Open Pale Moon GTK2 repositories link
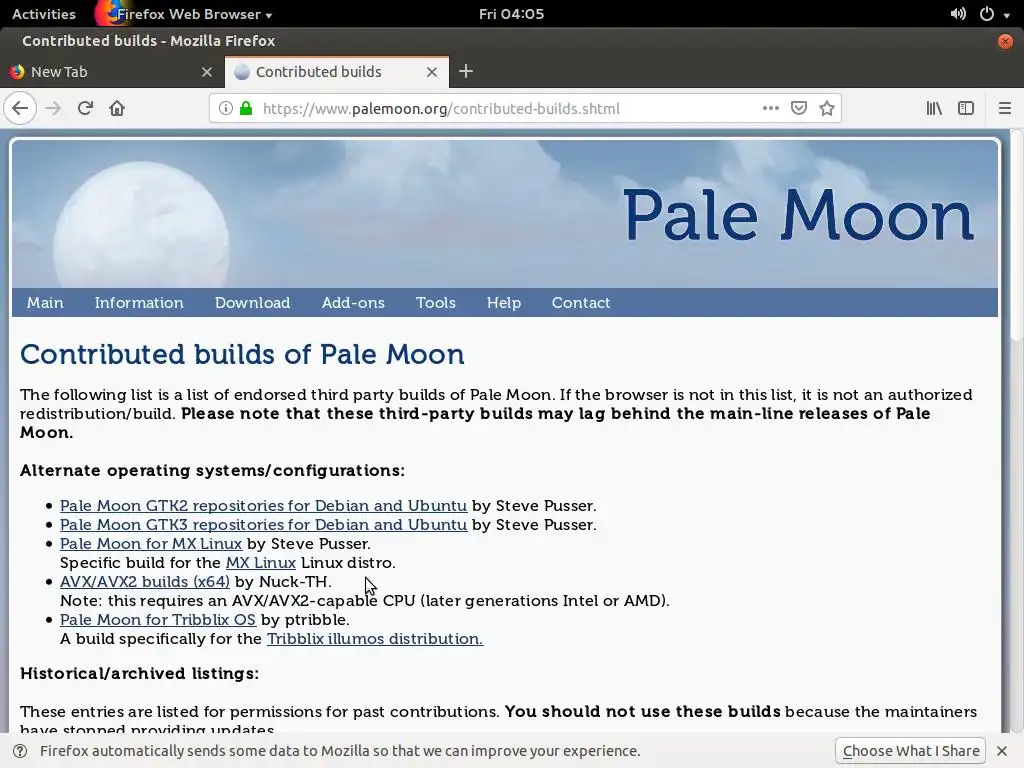The height and width of the screenshot is (768, 1024). coord(263,506)
